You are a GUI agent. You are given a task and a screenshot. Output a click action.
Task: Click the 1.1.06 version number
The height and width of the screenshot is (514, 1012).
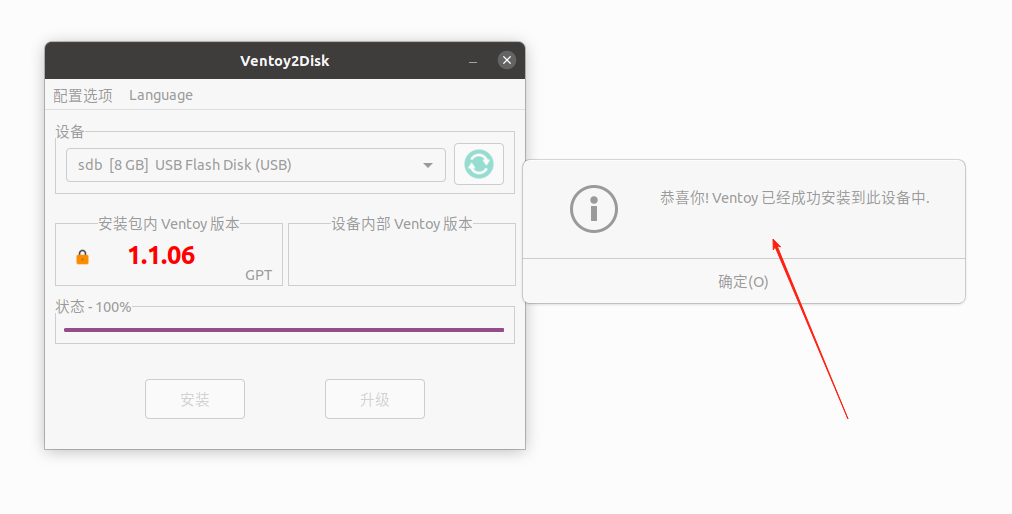click(x=161, y=256)
